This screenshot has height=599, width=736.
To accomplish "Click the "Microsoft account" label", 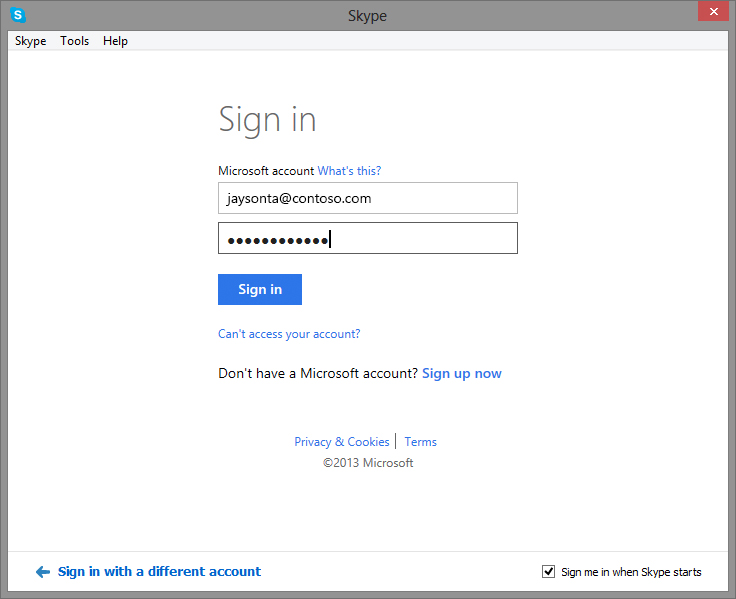I will (x=266, y=171).
